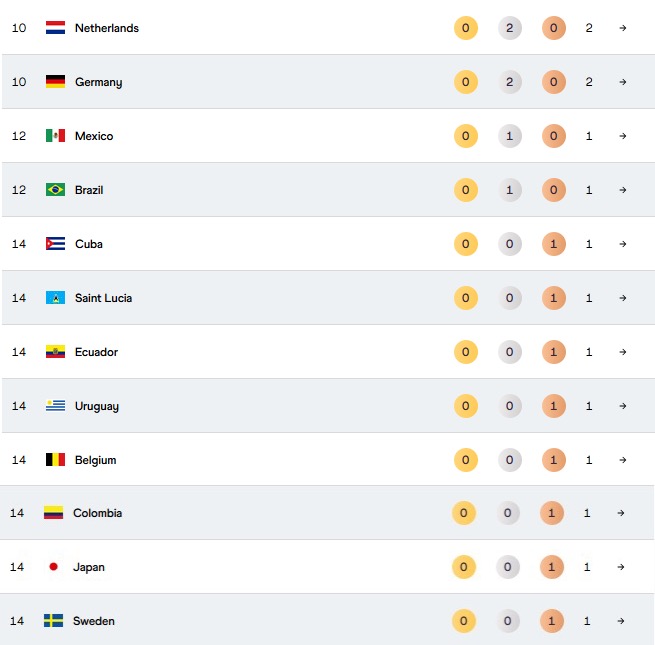The height and width of the screenshot is (645, 655).
Task: Click Cuba's bronze medal badge
Action: [554, 244]
